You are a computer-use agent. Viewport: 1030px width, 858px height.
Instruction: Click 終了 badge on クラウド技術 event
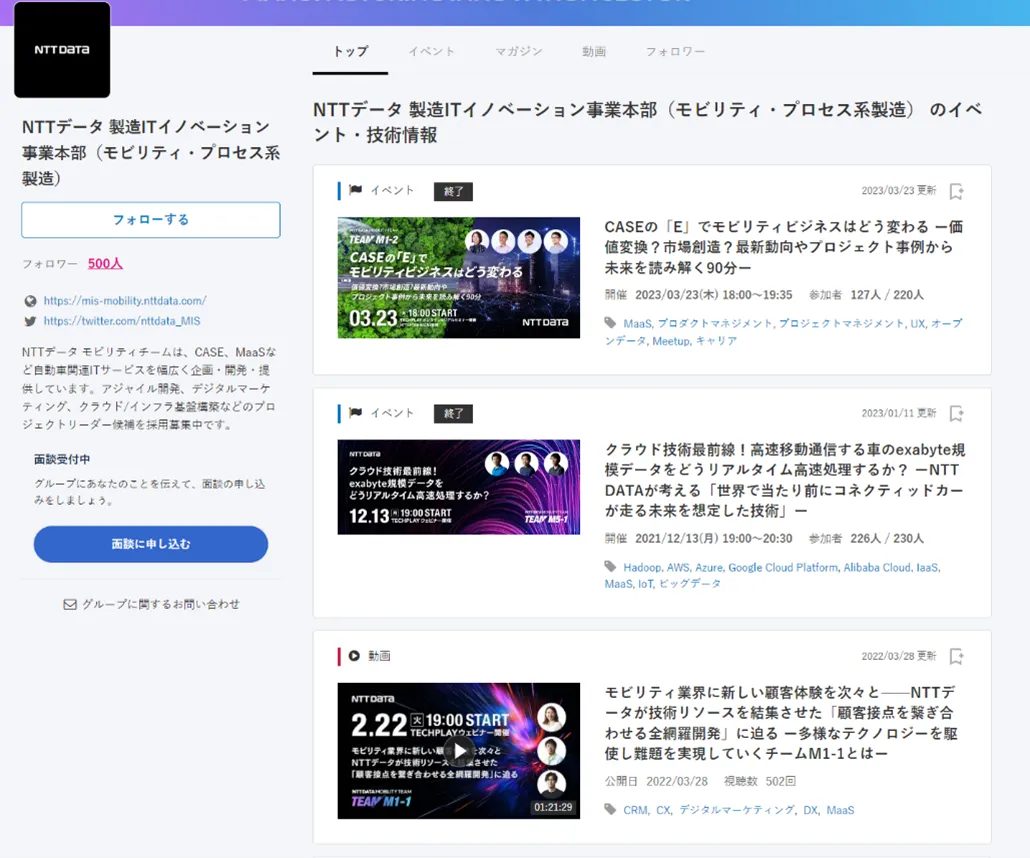(453, 414)
